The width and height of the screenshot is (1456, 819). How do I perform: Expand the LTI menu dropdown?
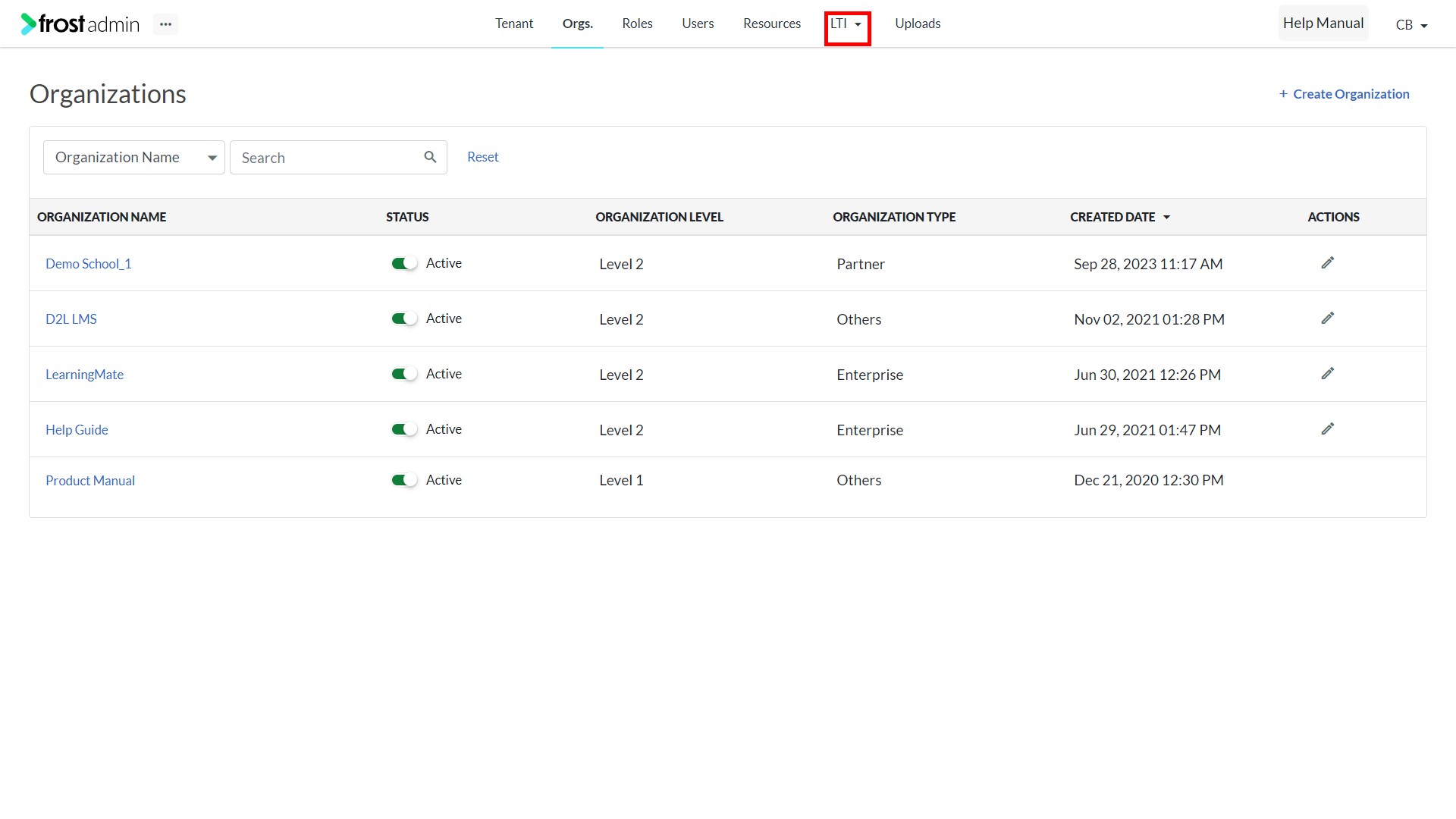(x=847, y=24)
